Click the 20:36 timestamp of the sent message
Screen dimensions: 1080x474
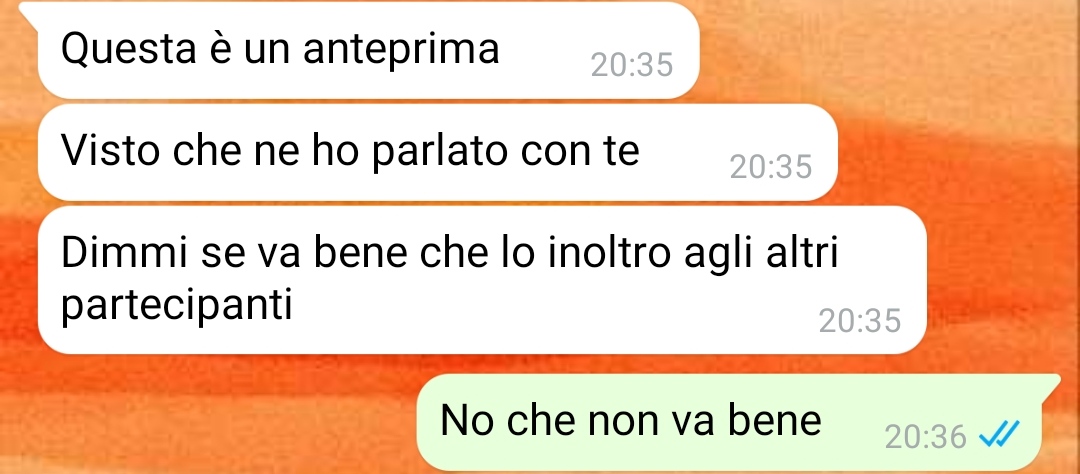pyautogui.click(x=926, y=436)
